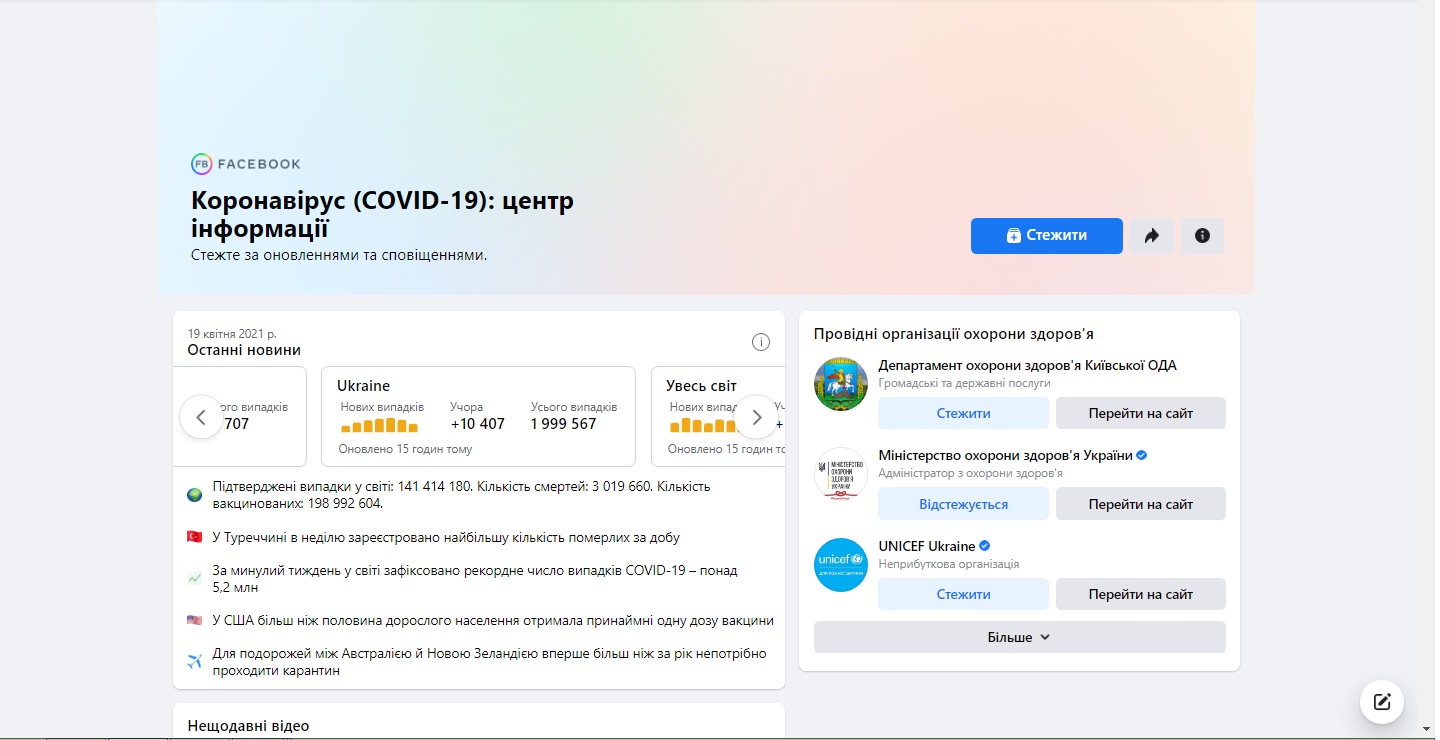
Task: Open the Turkey daily deaths news item
Action: 446,538
